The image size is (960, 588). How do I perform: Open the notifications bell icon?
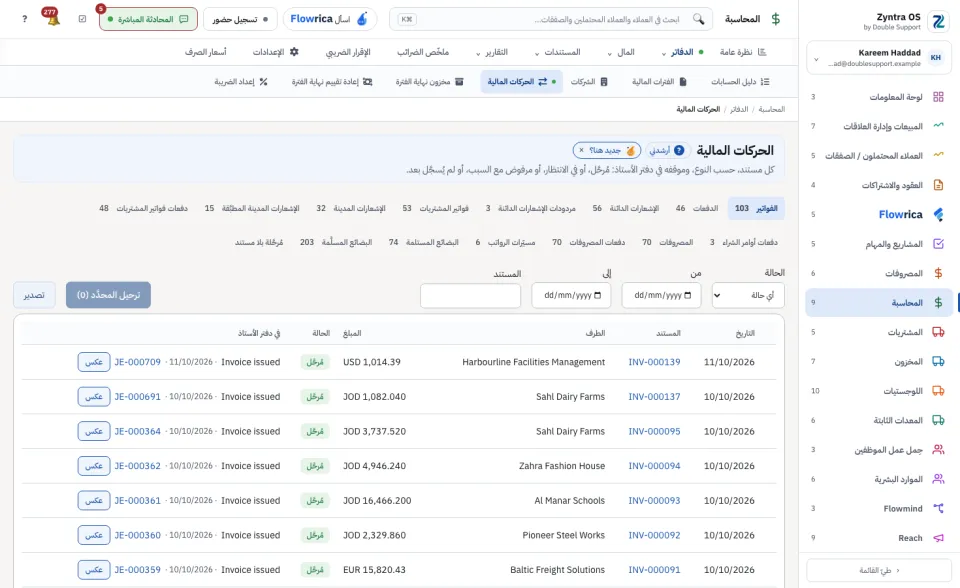[53, 19]
